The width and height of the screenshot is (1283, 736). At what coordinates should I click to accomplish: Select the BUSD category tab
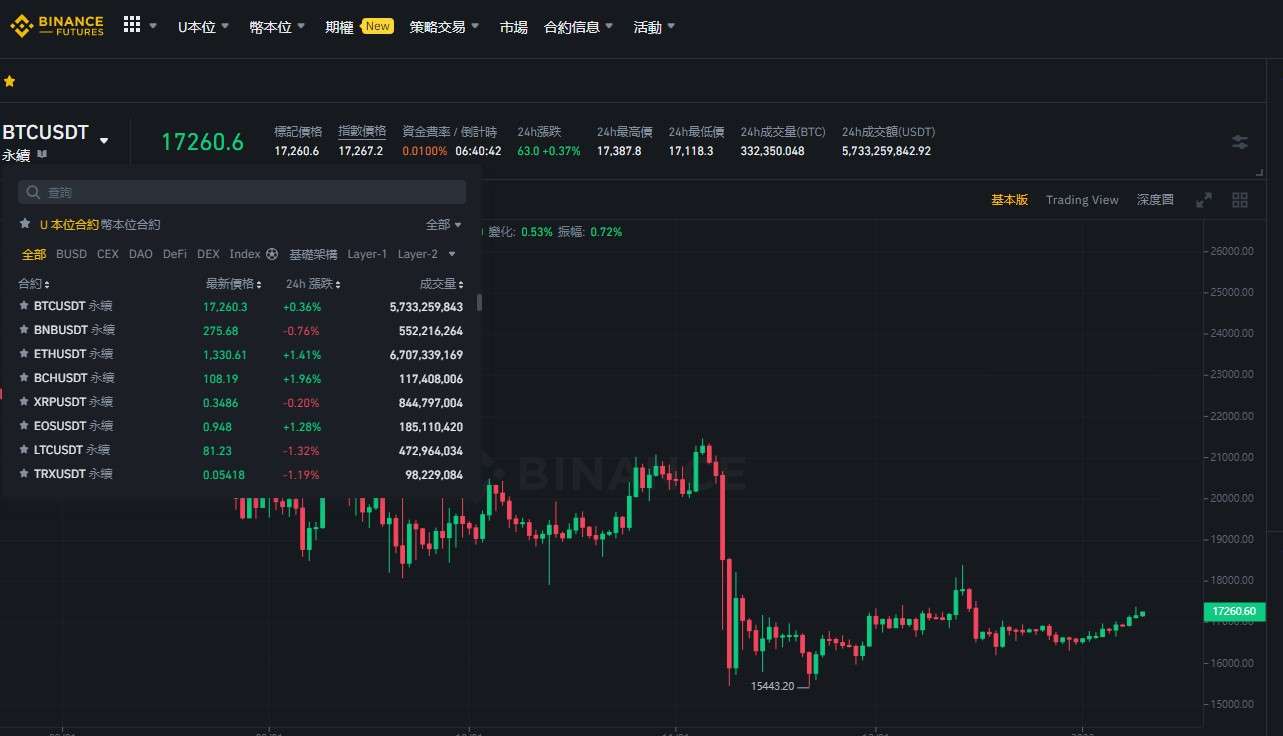pyautogui.click(x=71, y=254)
